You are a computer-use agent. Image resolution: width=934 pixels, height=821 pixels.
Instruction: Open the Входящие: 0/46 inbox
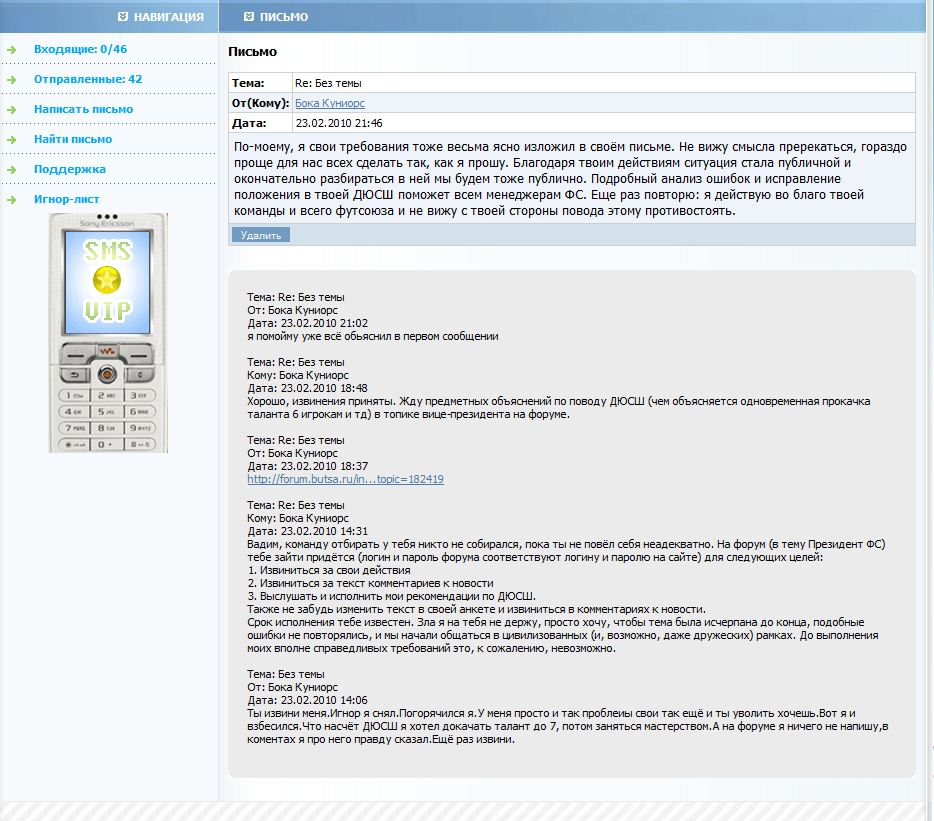[x=80, y=49]
